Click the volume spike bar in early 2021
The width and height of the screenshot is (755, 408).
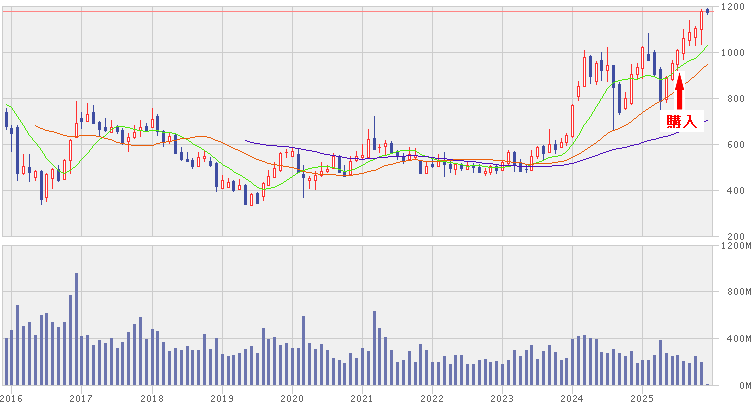pos(375,348)
